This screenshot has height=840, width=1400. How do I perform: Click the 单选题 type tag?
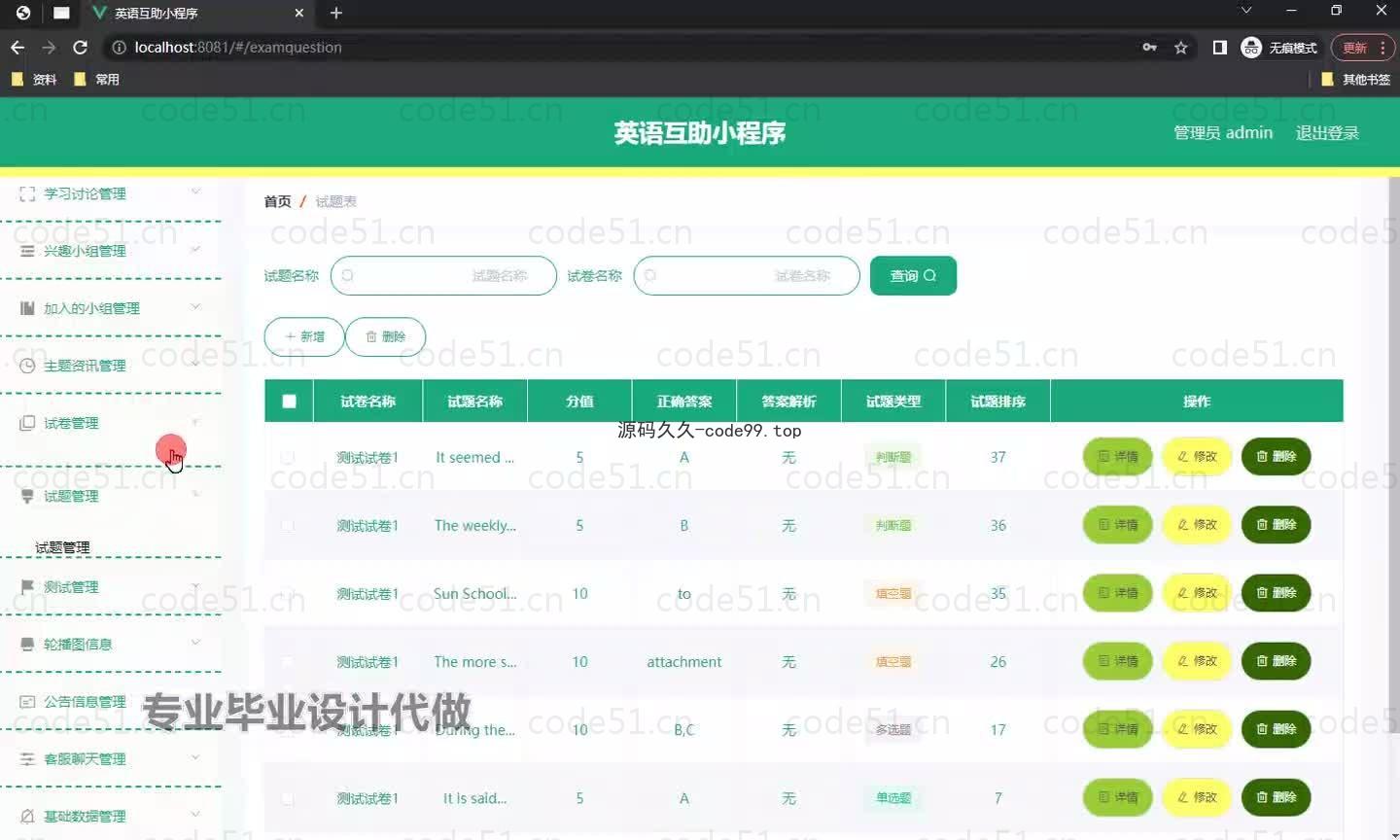coord(893,798)
